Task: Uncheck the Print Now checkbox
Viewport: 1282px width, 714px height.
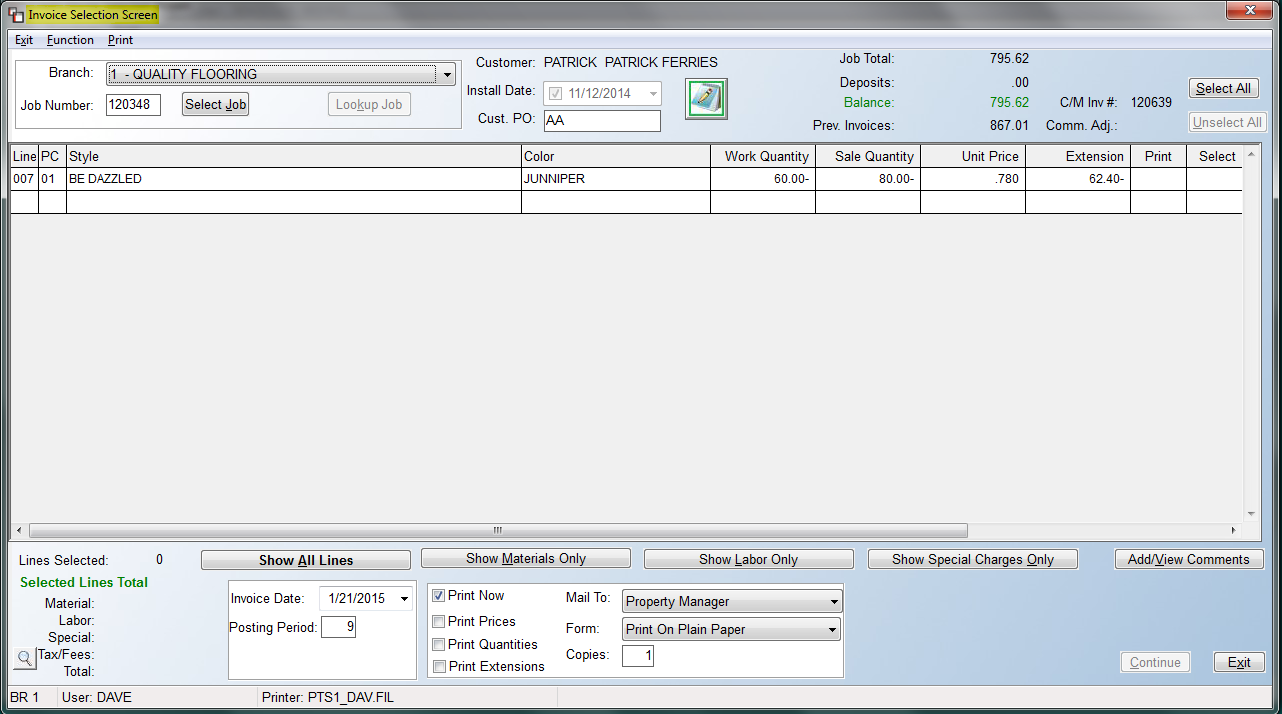Action: click(437, 595)
